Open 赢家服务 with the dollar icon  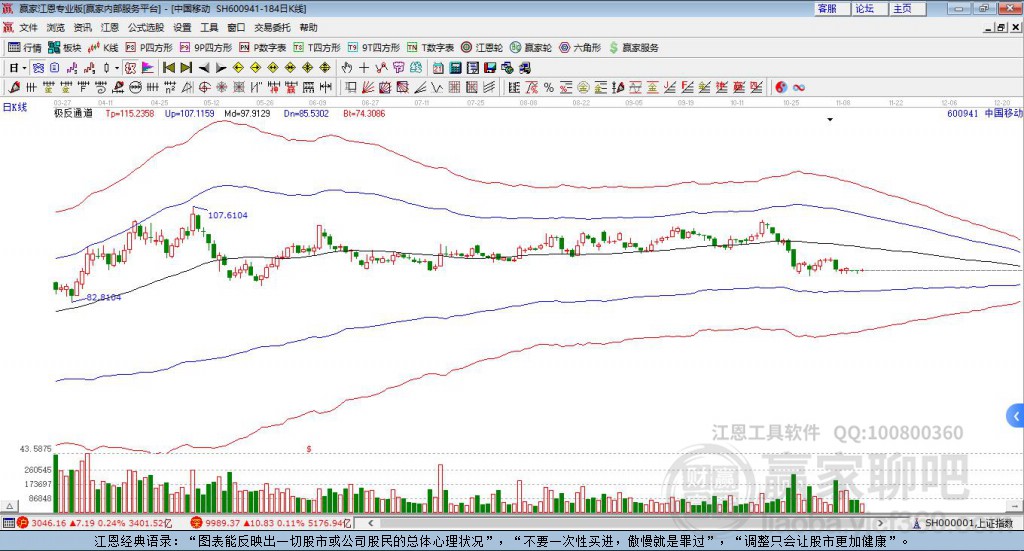pyautogui.click(x=633, y=48)
